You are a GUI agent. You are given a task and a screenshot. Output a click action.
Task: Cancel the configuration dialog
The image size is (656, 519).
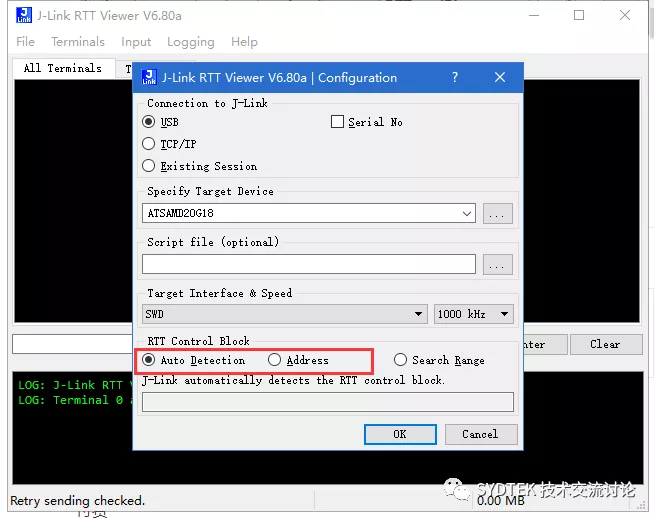[x=481, y=434]
